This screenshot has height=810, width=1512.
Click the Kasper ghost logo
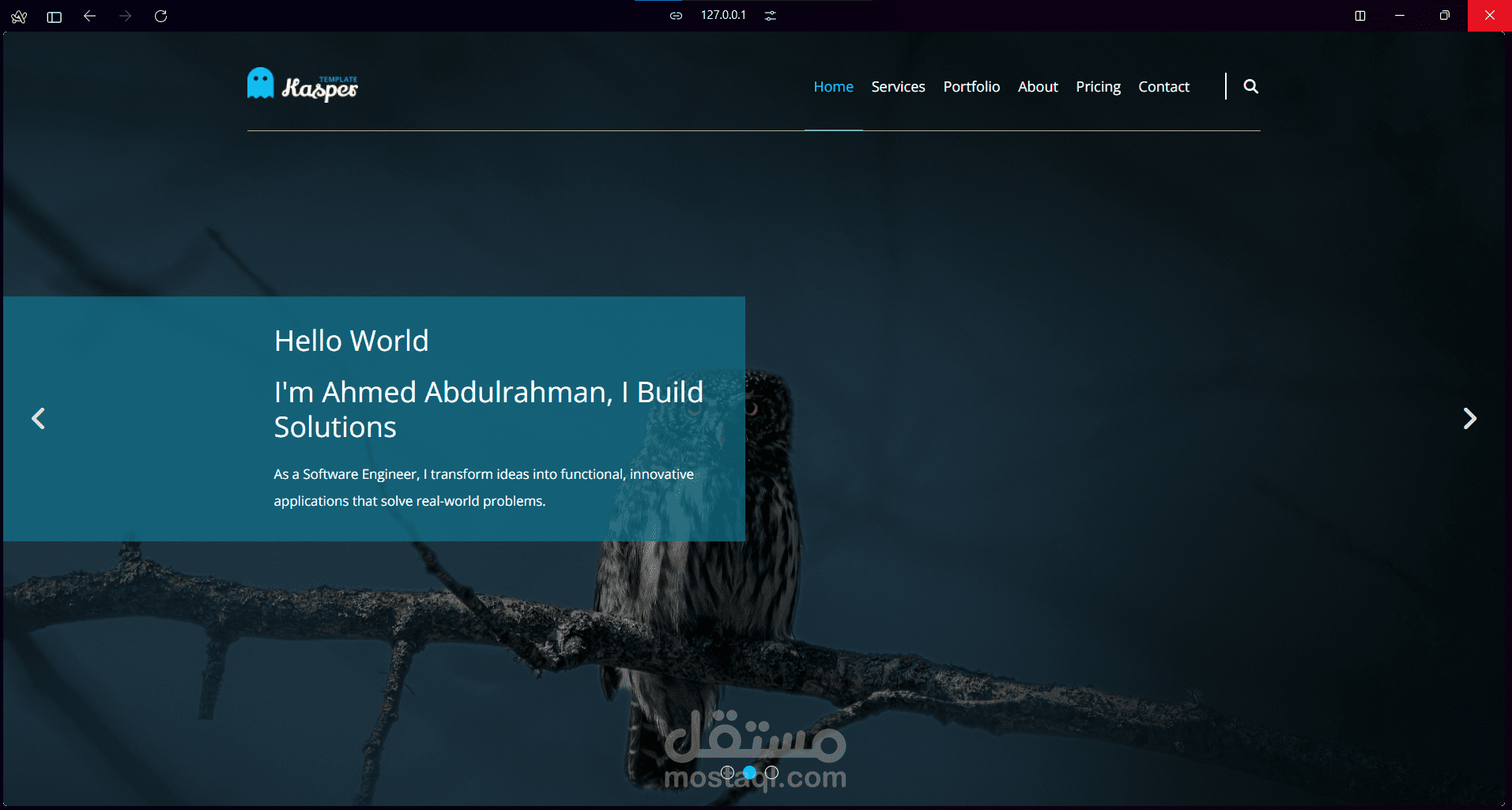pos(259,82)
